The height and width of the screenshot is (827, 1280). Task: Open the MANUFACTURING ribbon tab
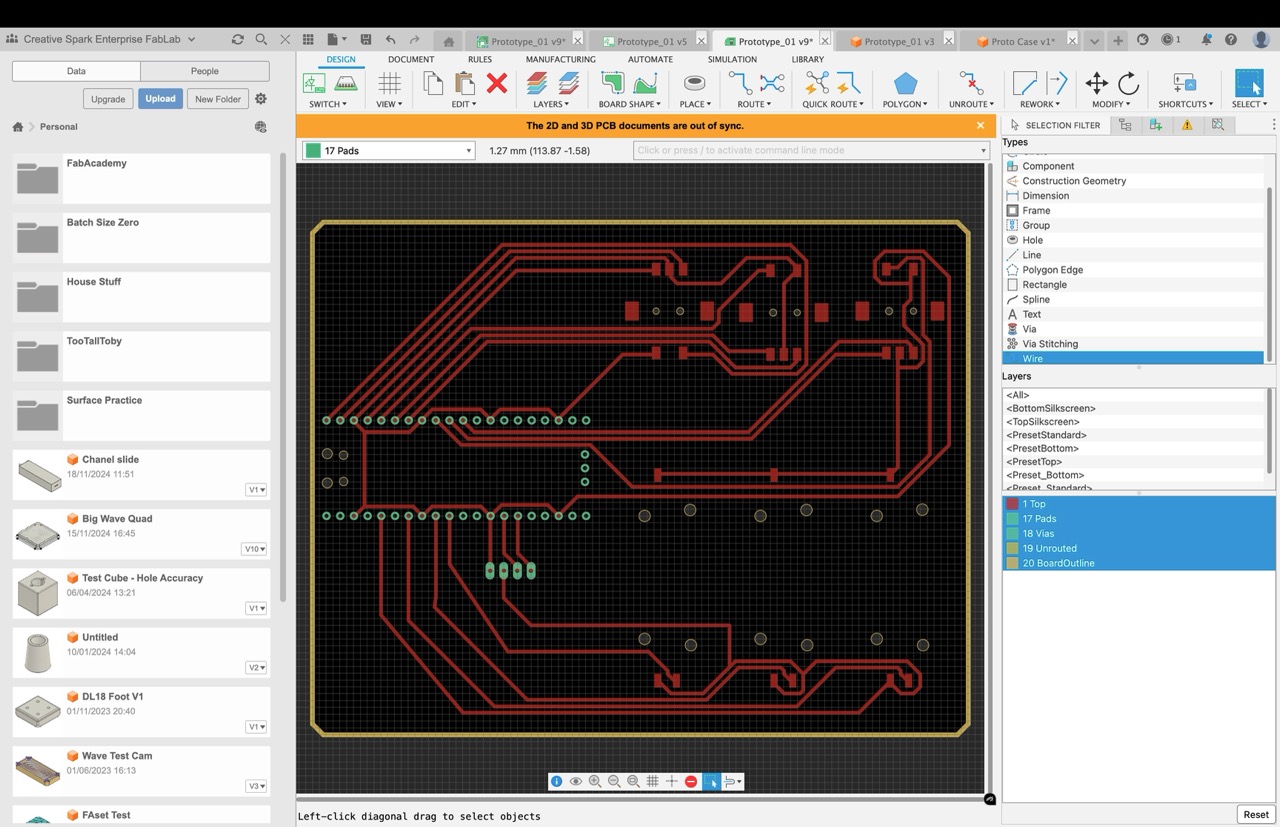(x=561, y=59)
